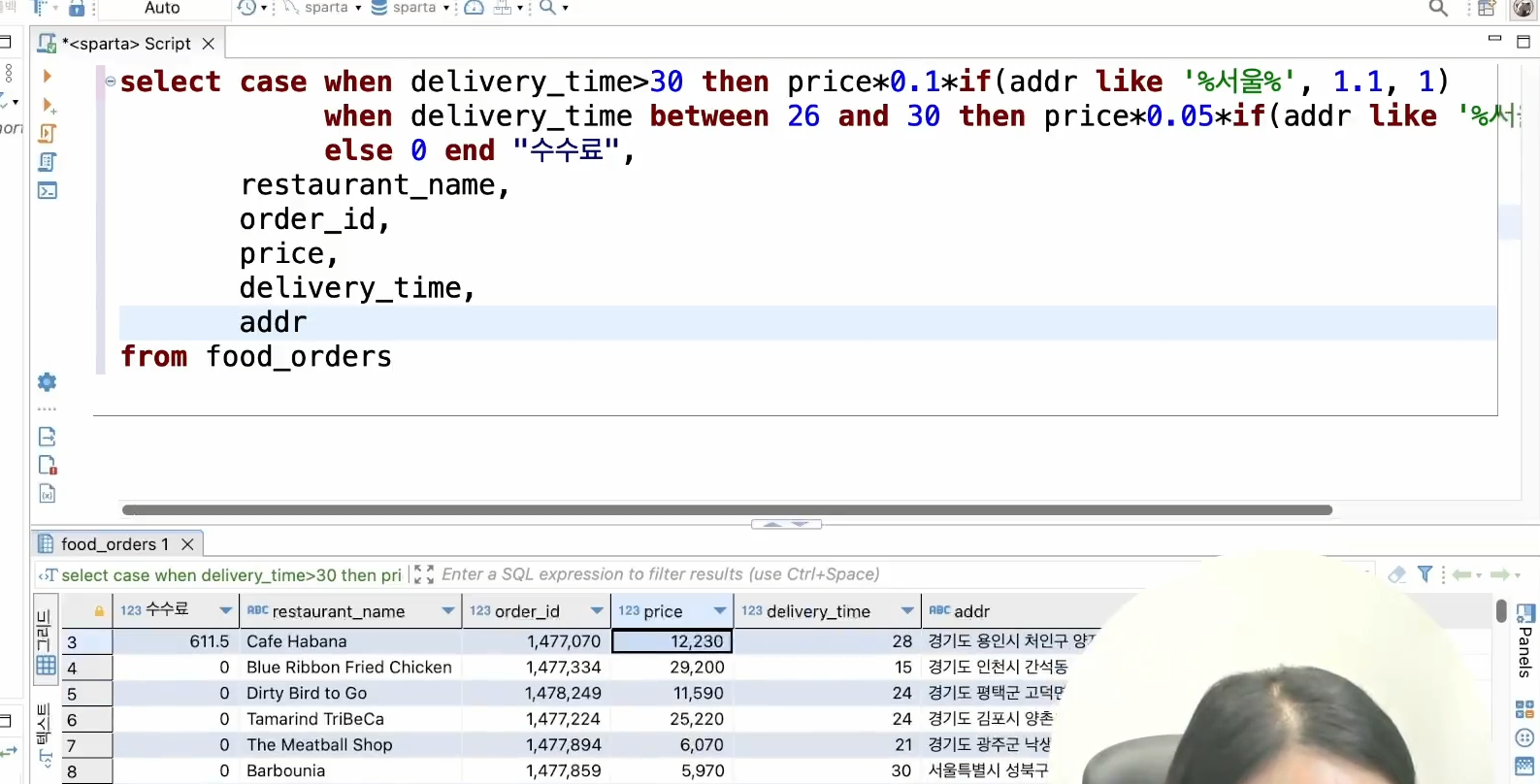Image resolution: width=1540 pixels, height=784 pixels.
Task: Open the restaurant_name column filter dropdown
Action: (x=448, y=611)
